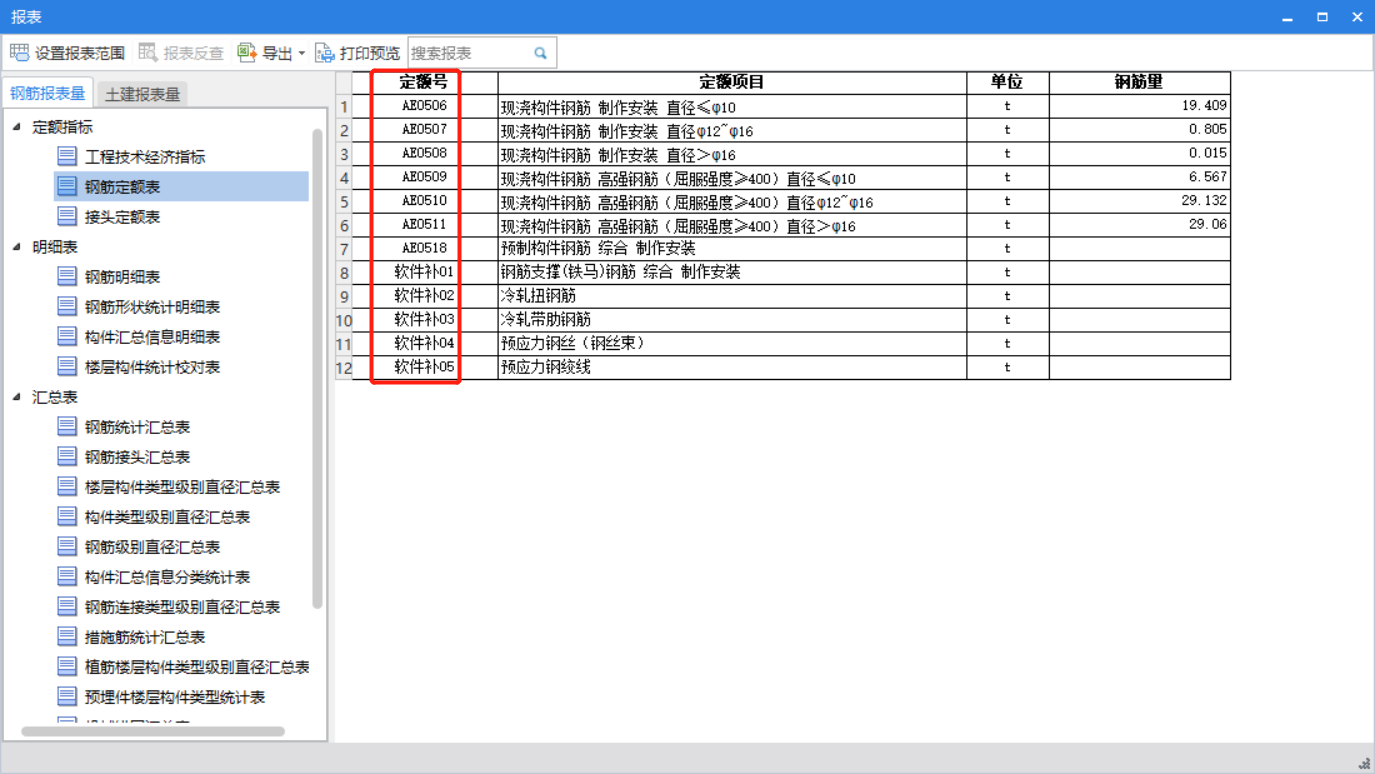Image resolution: width=1375 pixels, height=774 pixels.
Task: Select 构件汇总信息明细表 in the tree
Action: pos(152,337)
